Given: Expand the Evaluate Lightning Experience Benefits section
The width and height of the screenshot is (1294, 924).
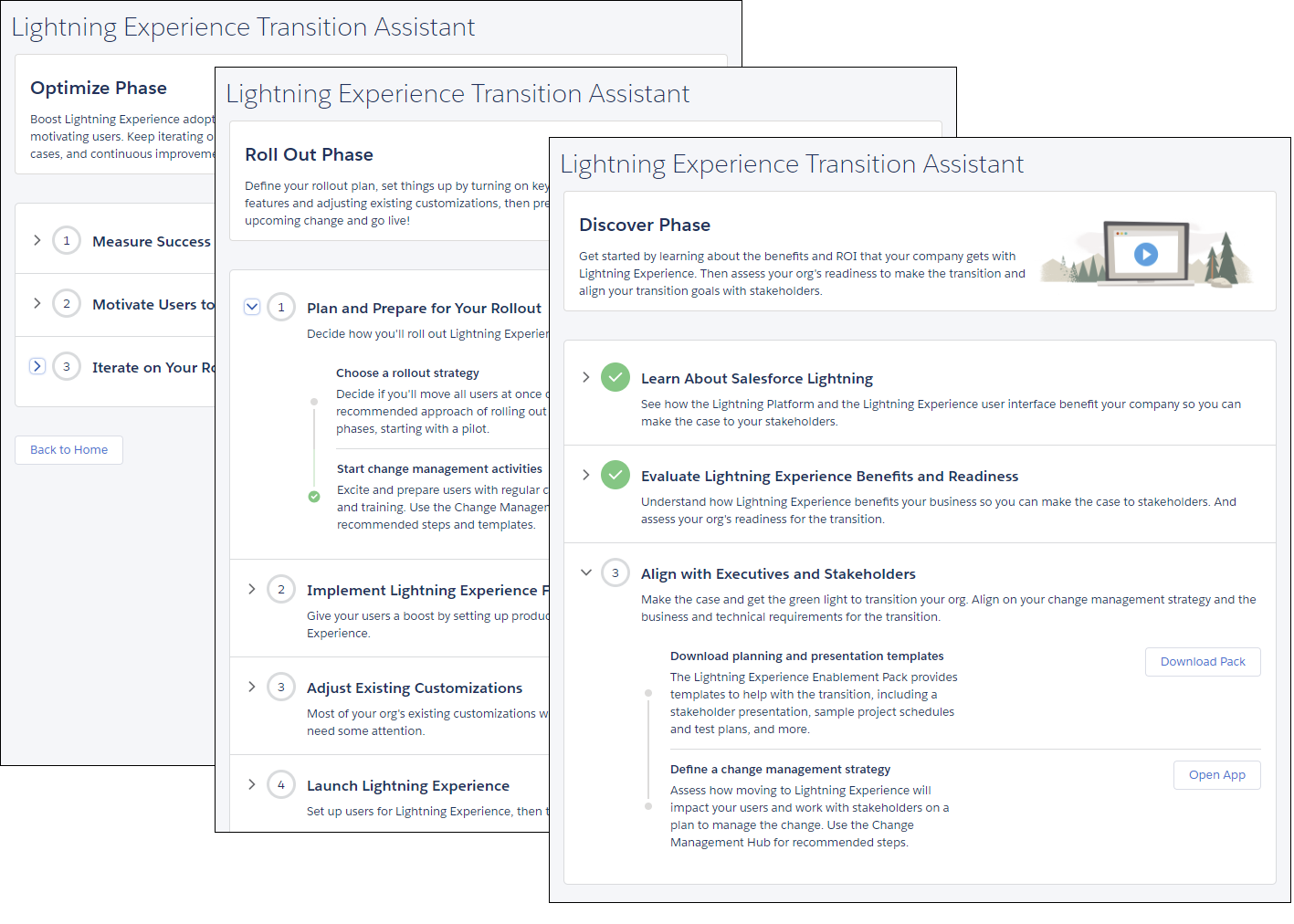Looking at the screenshot, I should point(584,474).
